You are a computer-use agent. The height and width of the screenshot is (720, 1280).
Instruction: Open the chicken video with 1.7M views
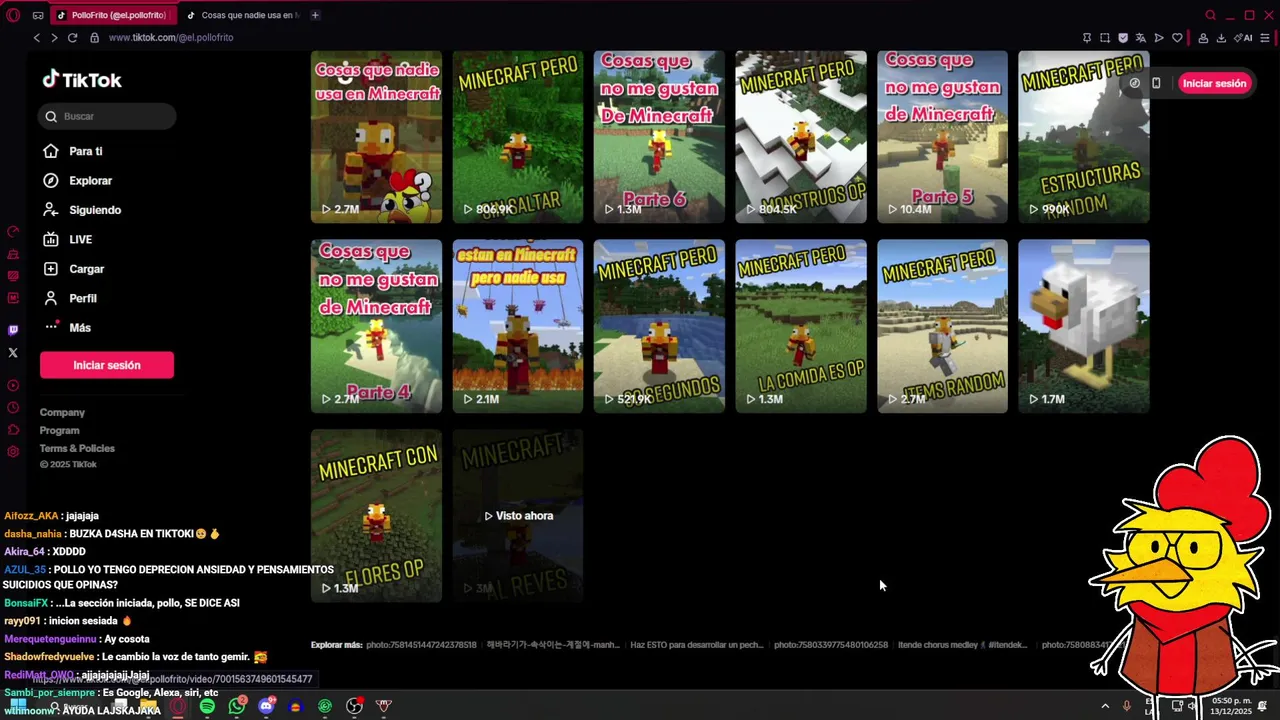click(1084, 326)
